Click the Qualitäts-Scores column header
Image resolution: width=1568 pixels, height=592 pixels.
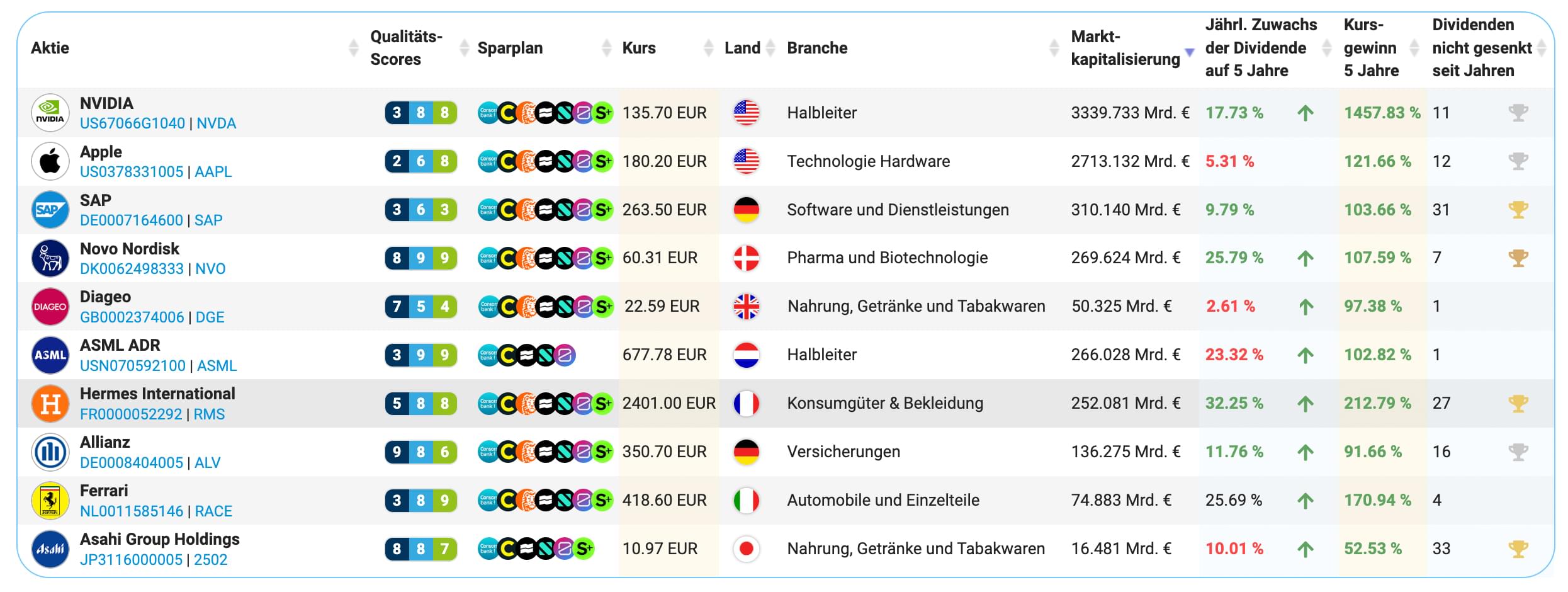click(406, 47)
